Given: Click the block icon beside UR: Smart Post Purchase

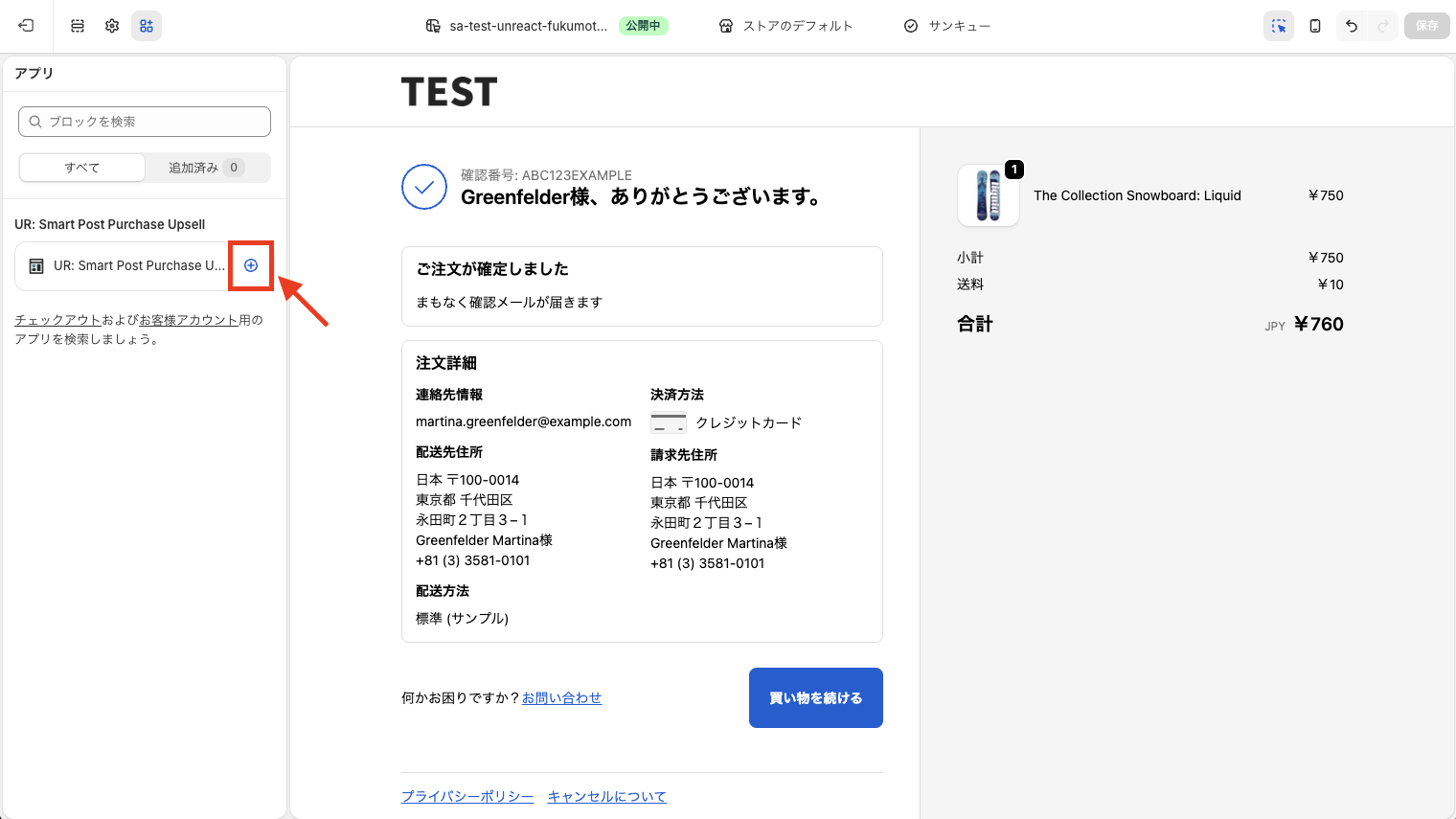Looking at the screenshot, I should point(36,266).
